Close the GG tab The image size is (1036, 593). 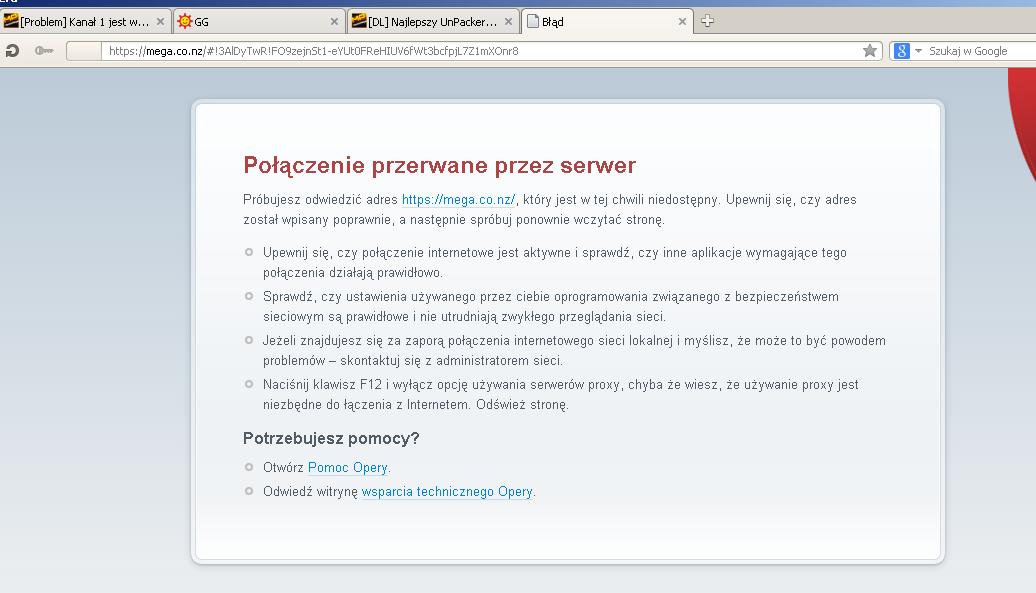click(x=334, y=22)
